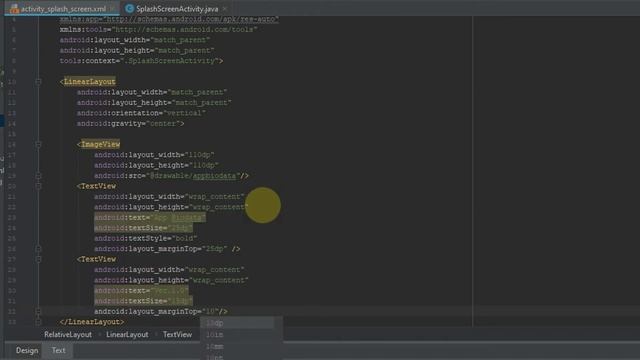The height and width of the screenshot is (360, 640).
Task: Collapse the ImageView block fold marker
Action: [38, 144]
